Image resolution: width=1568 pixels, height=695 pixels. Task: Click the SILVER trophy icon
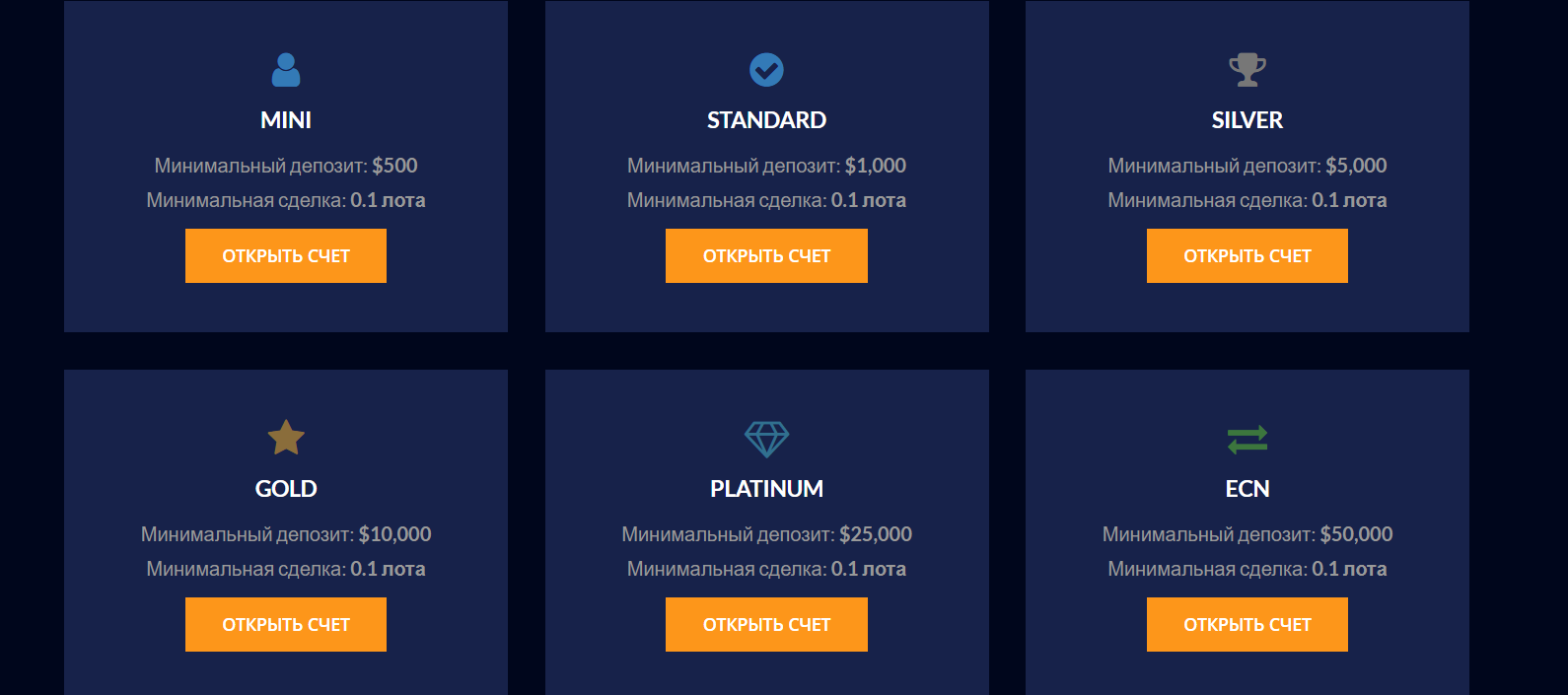point(1247,70)
